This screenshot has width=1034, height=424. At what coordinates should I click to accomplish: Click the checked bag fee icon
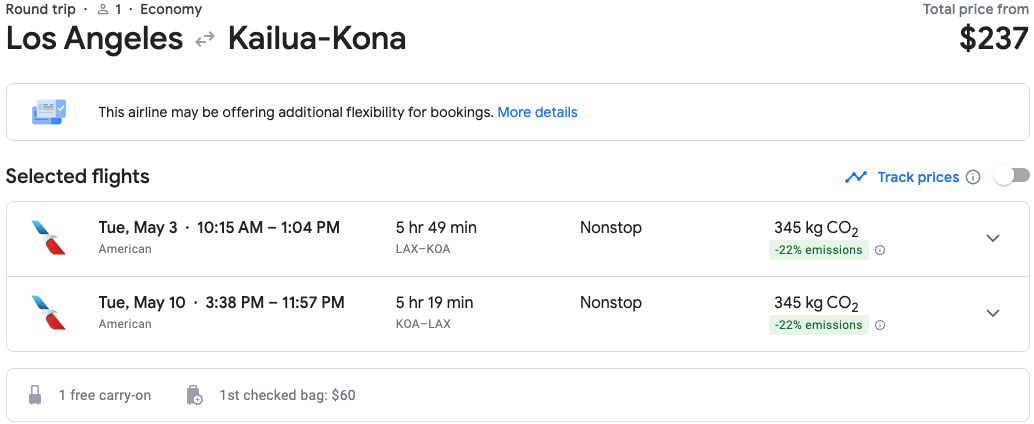(195, 395)
